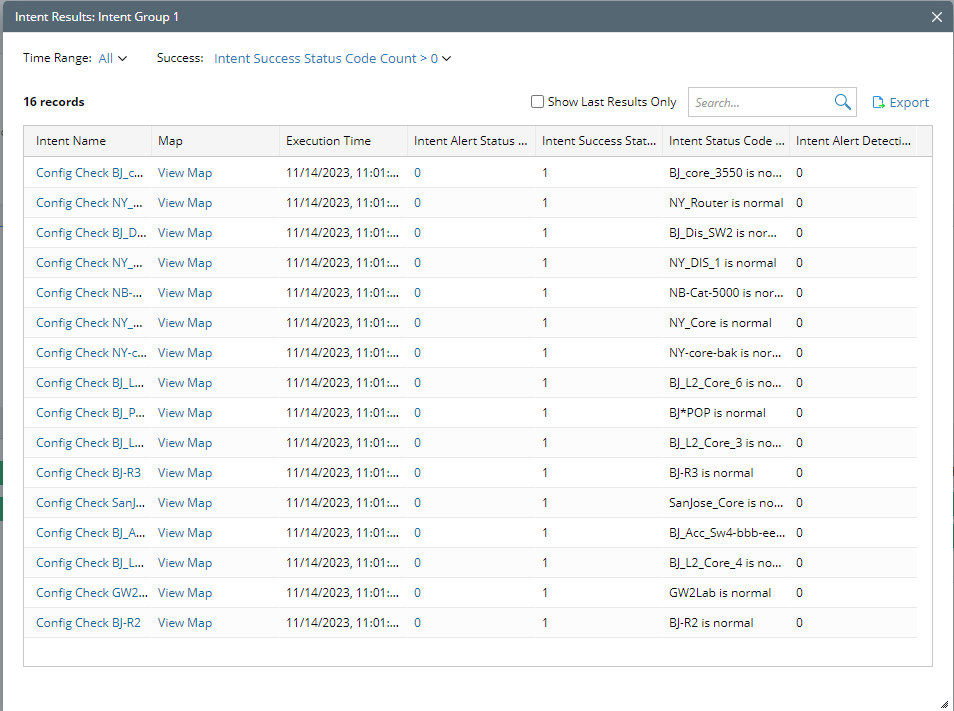Click View Map for GW2Lab row
954x711 pixels.
tap(185, 593)
